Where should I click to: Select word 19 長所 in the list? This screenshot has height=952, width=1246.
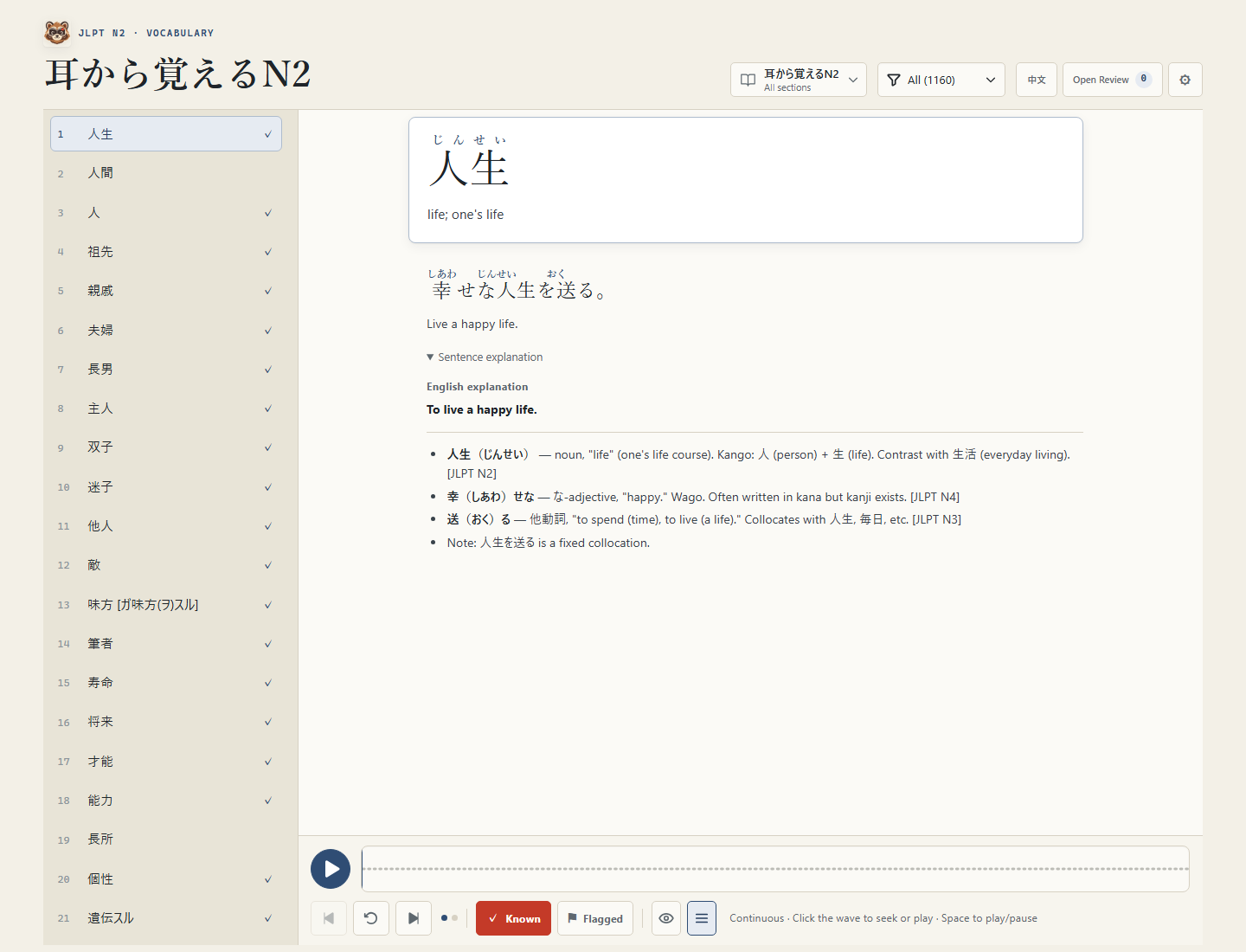tap(166, 839)
